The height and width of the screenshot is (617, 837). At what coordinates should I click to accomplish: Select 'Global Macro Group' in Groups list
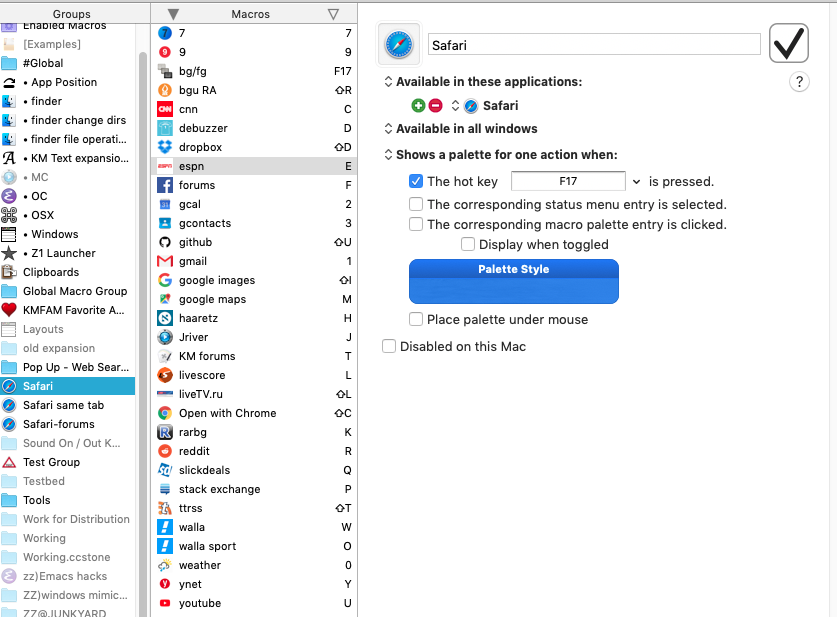click(75, 291)
